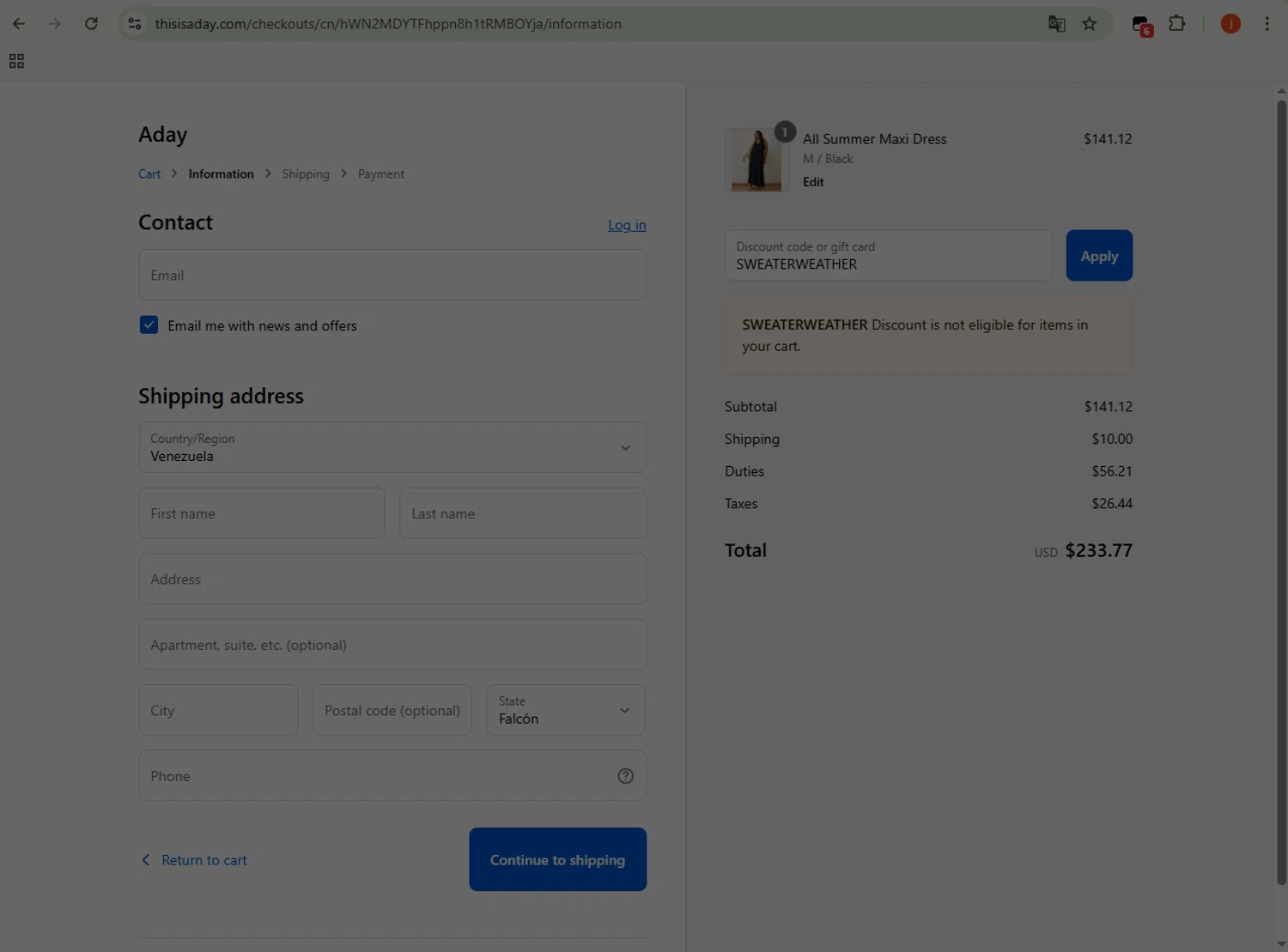Screen dimensions: 1288x952
Task: Click the phone field help icon
Action: pyautogui.click(x=625, y=776)
